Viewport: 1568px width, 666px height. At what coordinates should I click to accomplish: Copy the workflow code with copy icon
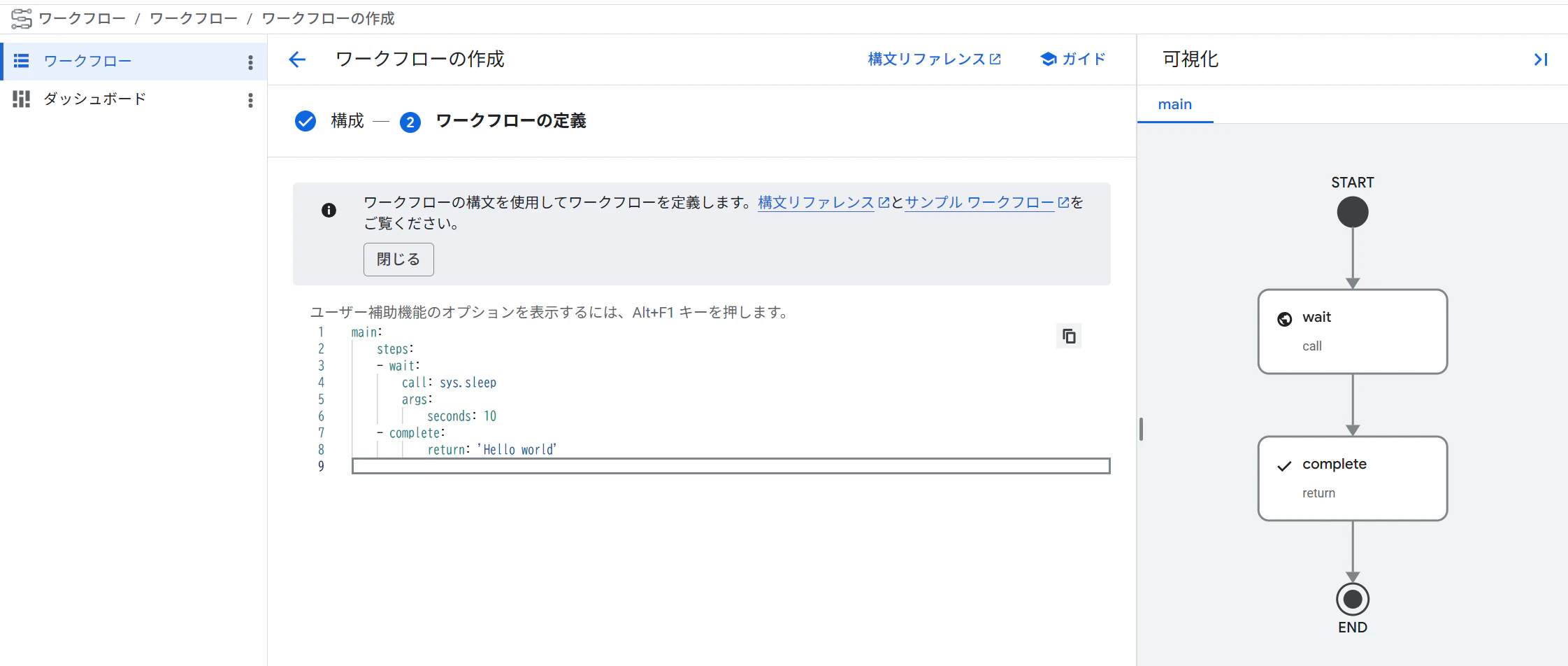click(1069, 336)
